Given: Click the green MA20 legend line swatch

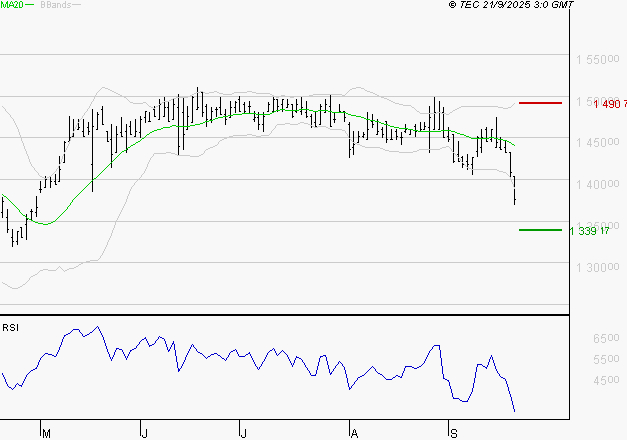Looking at the screenshot, I should pos(29,5).
